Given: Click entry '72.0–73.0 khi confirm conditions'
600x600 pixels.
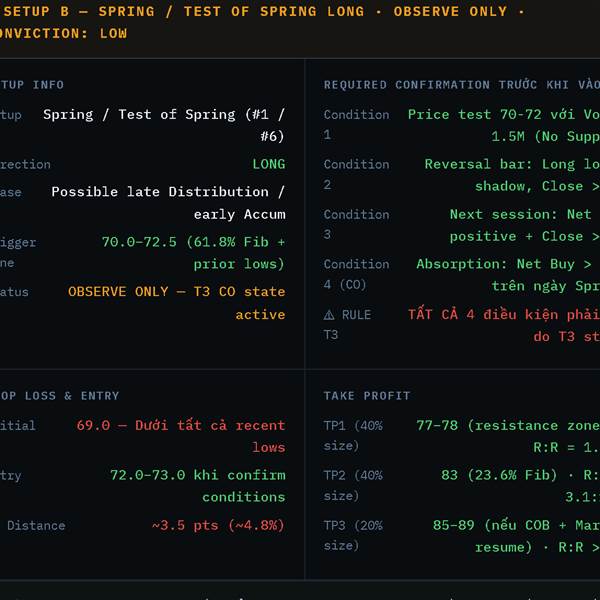Looking at the screenshot, I should tap(197, 486).
